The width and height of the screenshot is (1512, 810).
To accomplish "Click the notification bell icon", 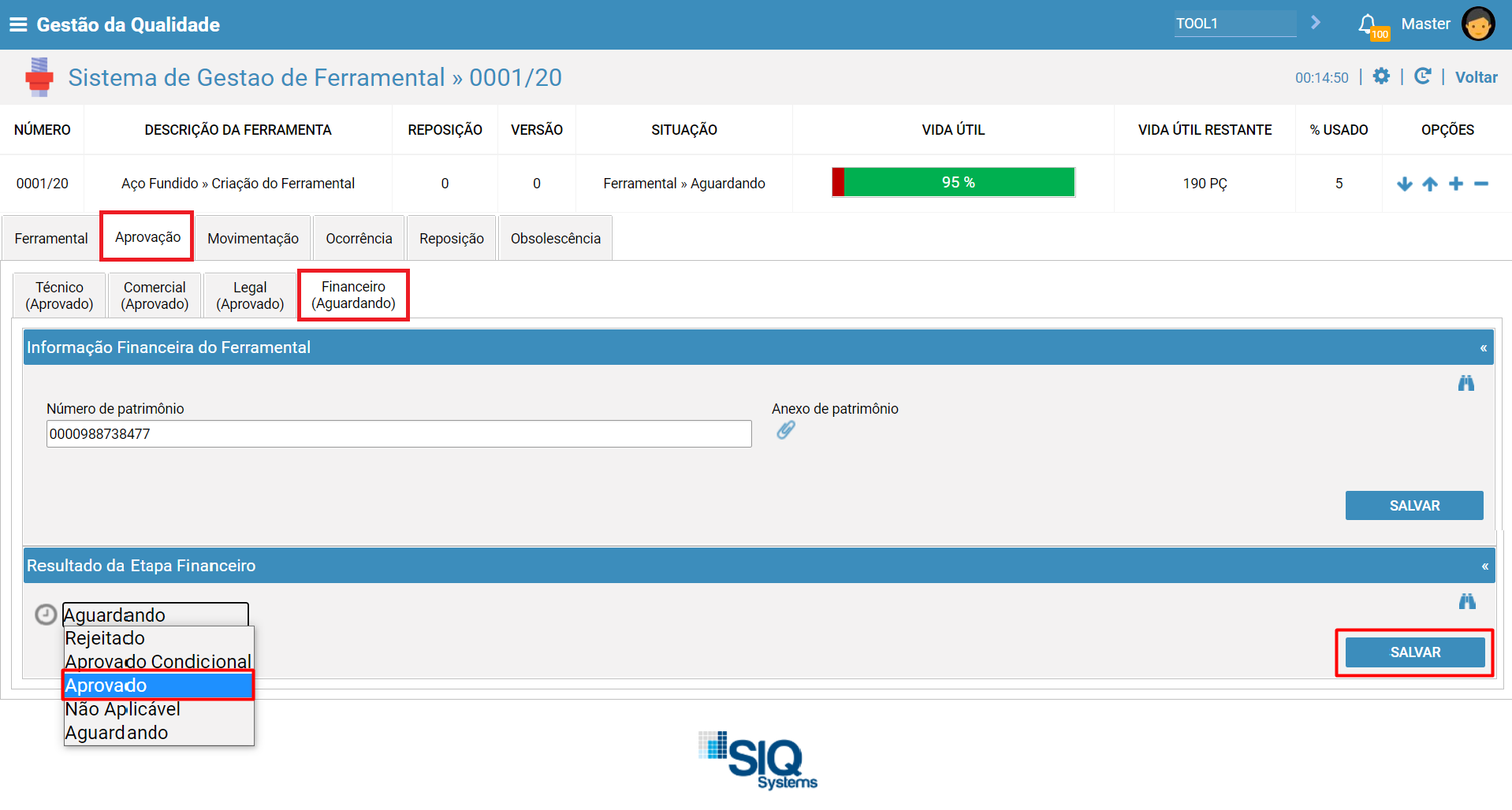I will [1369, 24].
